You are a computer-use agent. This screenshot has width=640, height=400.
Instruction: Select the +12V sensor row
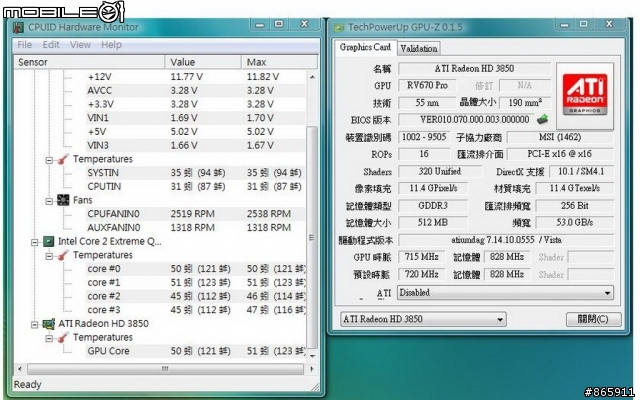[x=195, y=77]
